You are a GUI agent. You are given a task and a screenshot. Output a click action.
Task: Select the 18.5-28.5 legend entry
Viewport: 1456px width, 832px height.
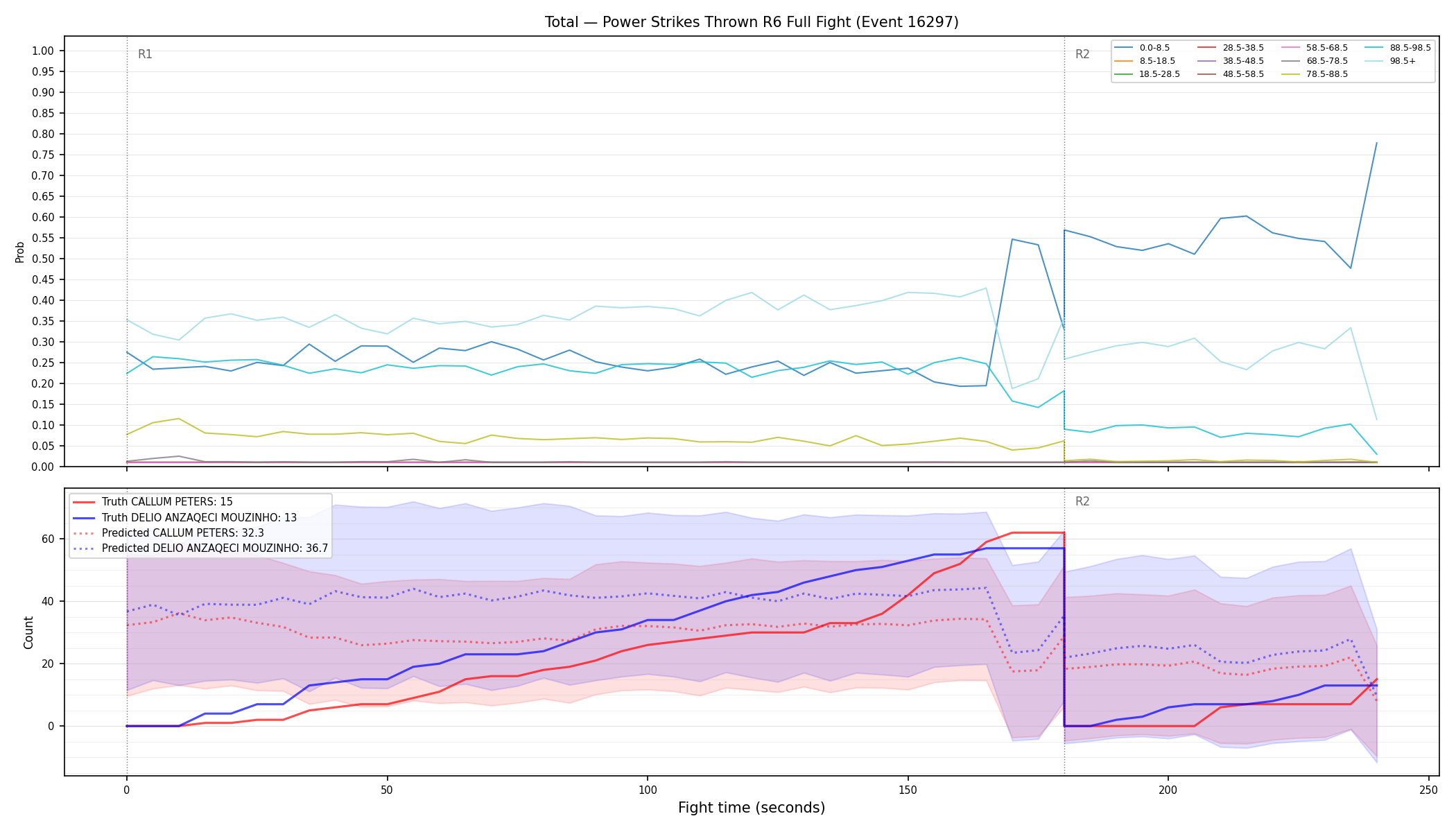(1147, 74)
